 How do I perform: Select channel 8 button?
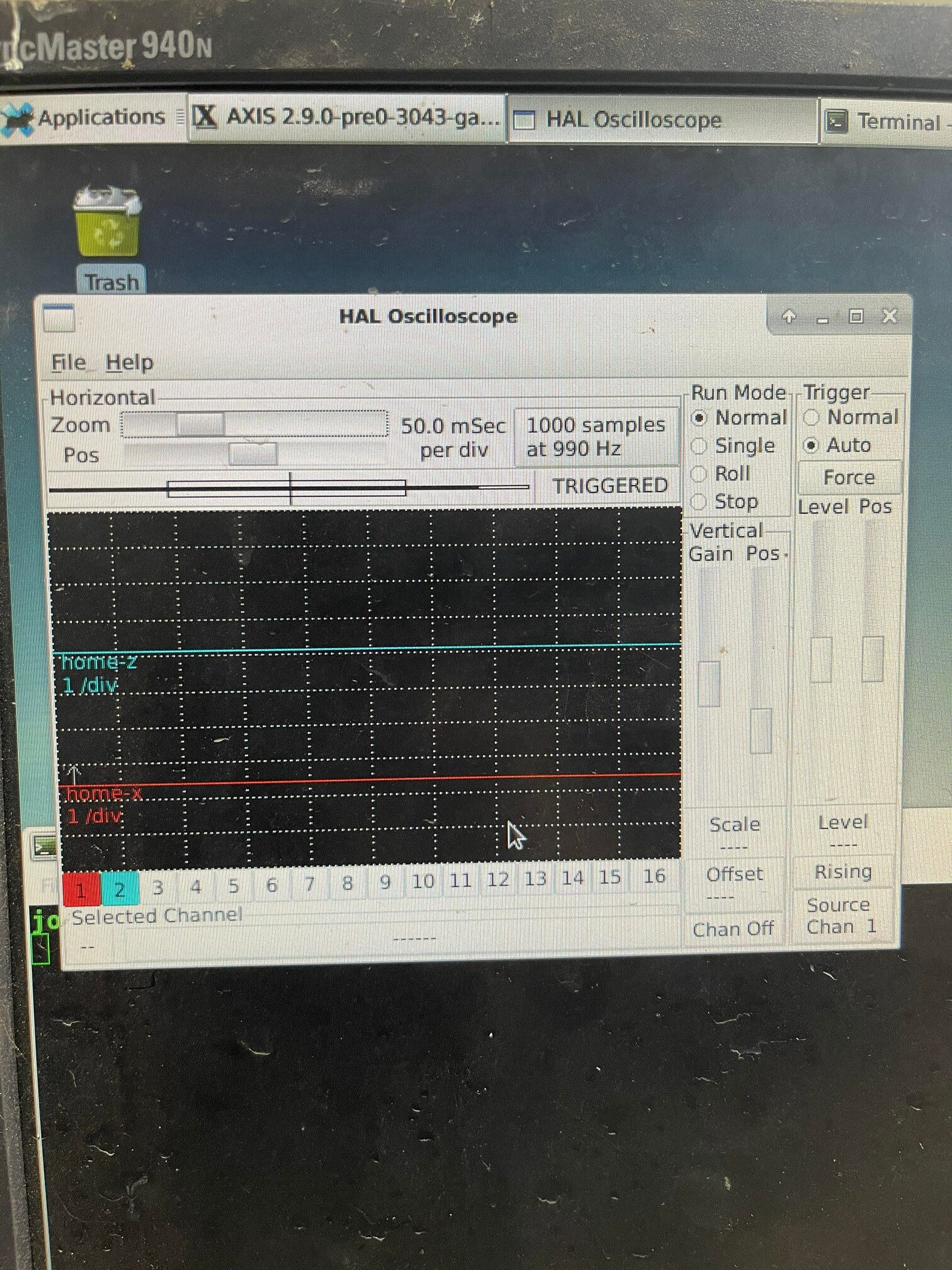tap(347, 883)
